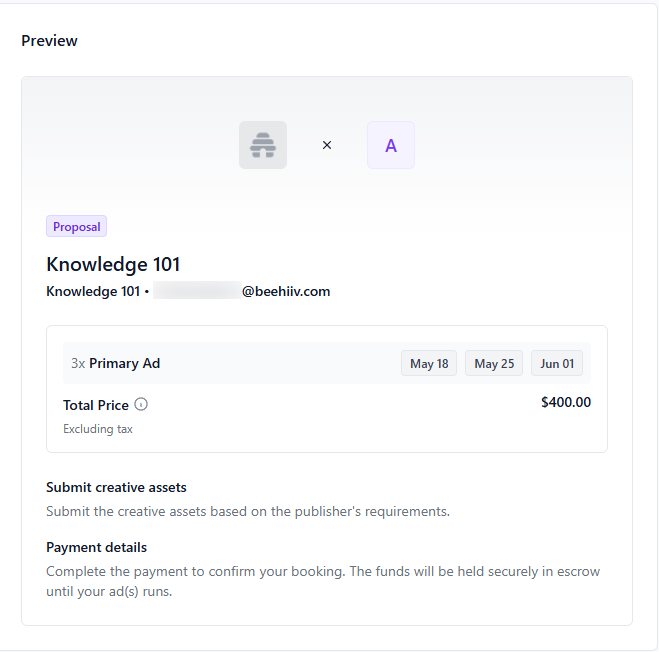The width and height of the screenshot is (659, 652).
Task: Click the escrow payment description text
Action: [323, 581]
